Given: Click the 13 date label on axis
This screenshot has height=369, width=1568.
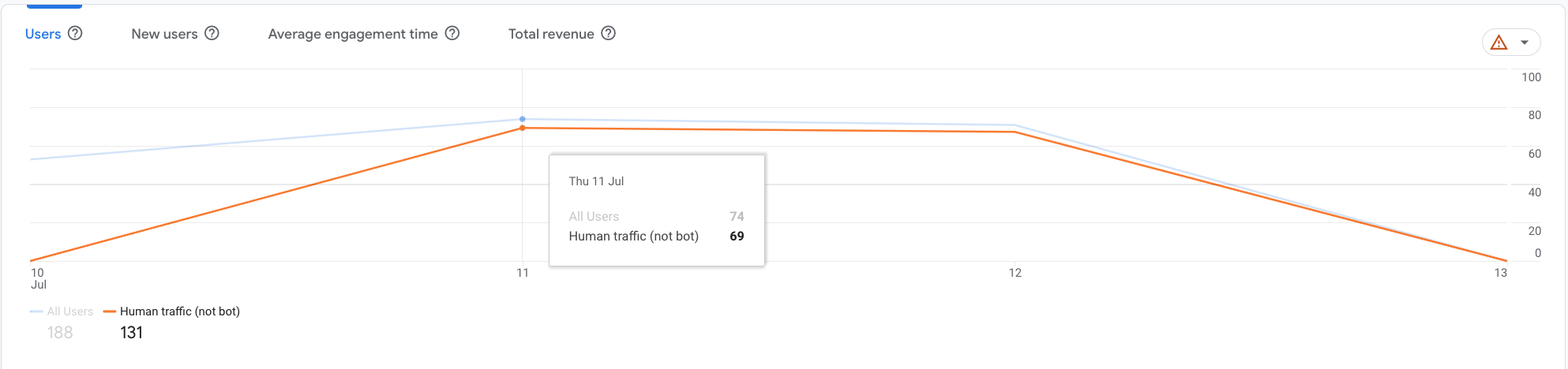Looking at the screenshot, I should pyautogui.click(x=1500, y=273).
